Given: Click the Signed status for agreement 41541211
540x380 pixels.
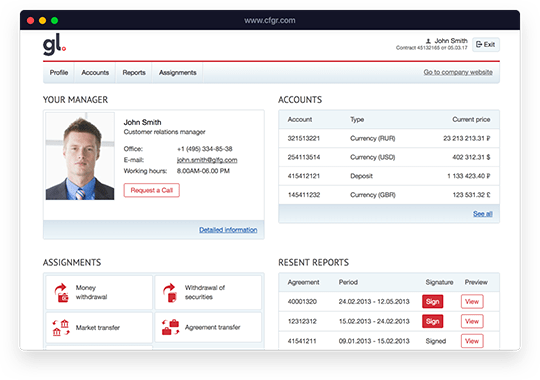Looking at the screenshot, I should 436,341.
